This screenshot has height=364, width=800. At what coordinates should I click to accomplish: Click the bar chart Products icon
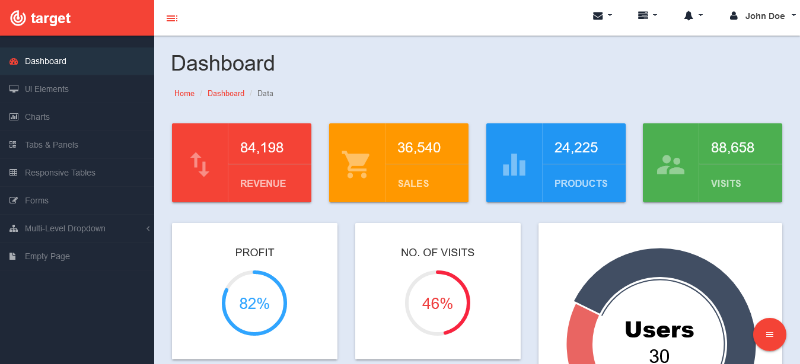tap(514, 165)
